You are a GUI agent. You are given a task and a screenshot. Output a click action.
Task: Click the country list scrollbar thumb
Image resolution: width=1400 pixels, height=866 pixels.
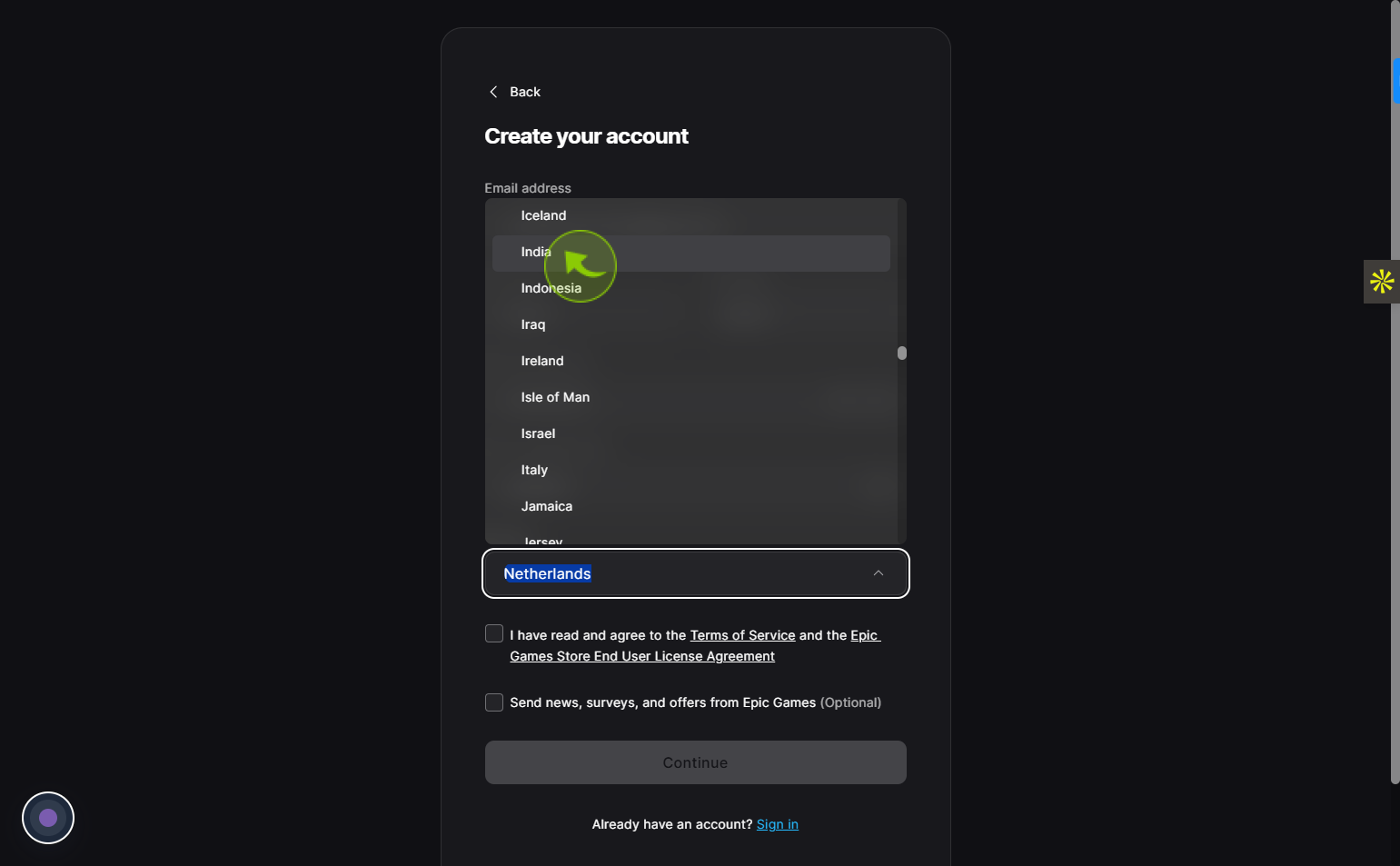[902, 353]
